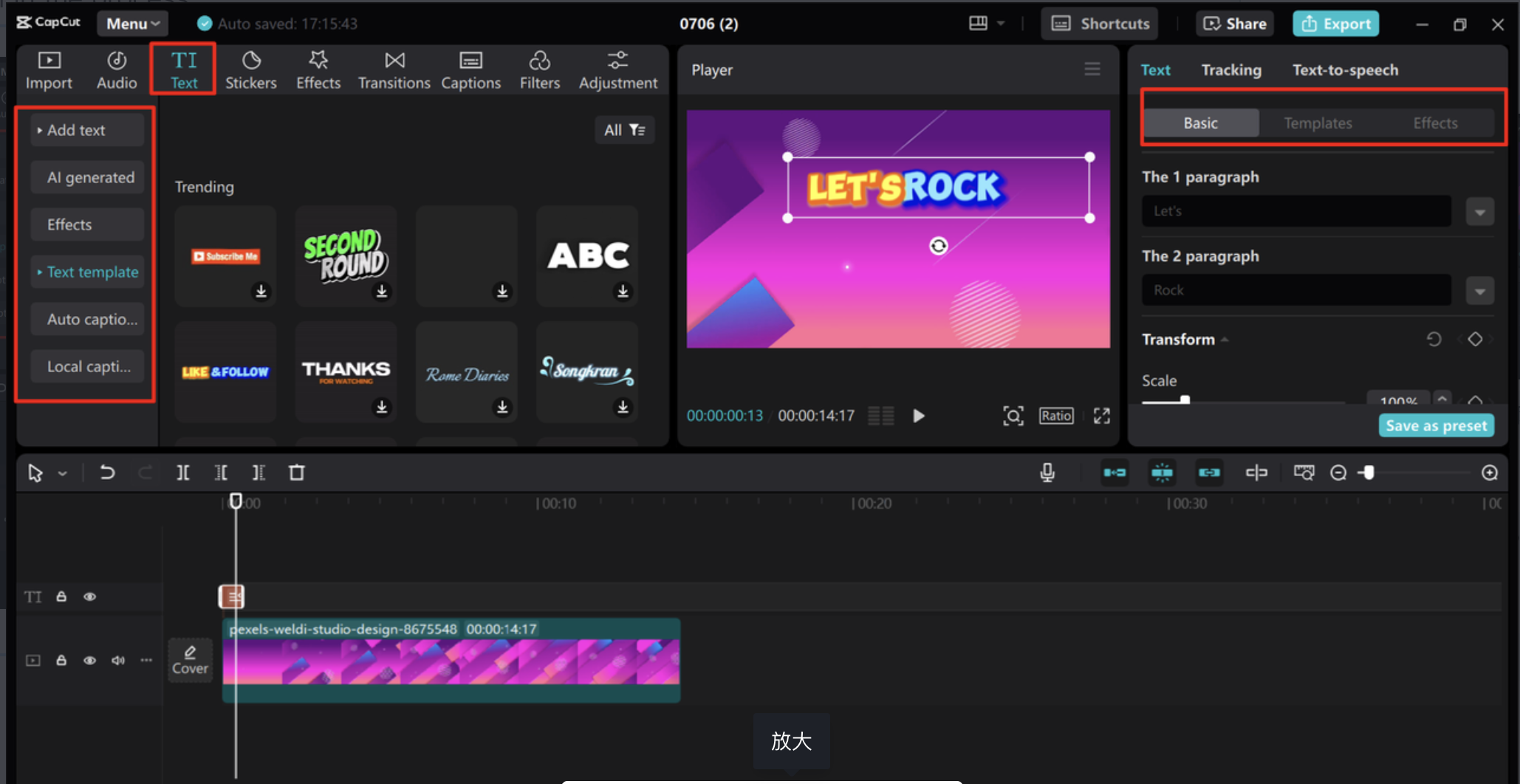Undo the last action
The image size is (1520, 784).
(x=108, y=472)
